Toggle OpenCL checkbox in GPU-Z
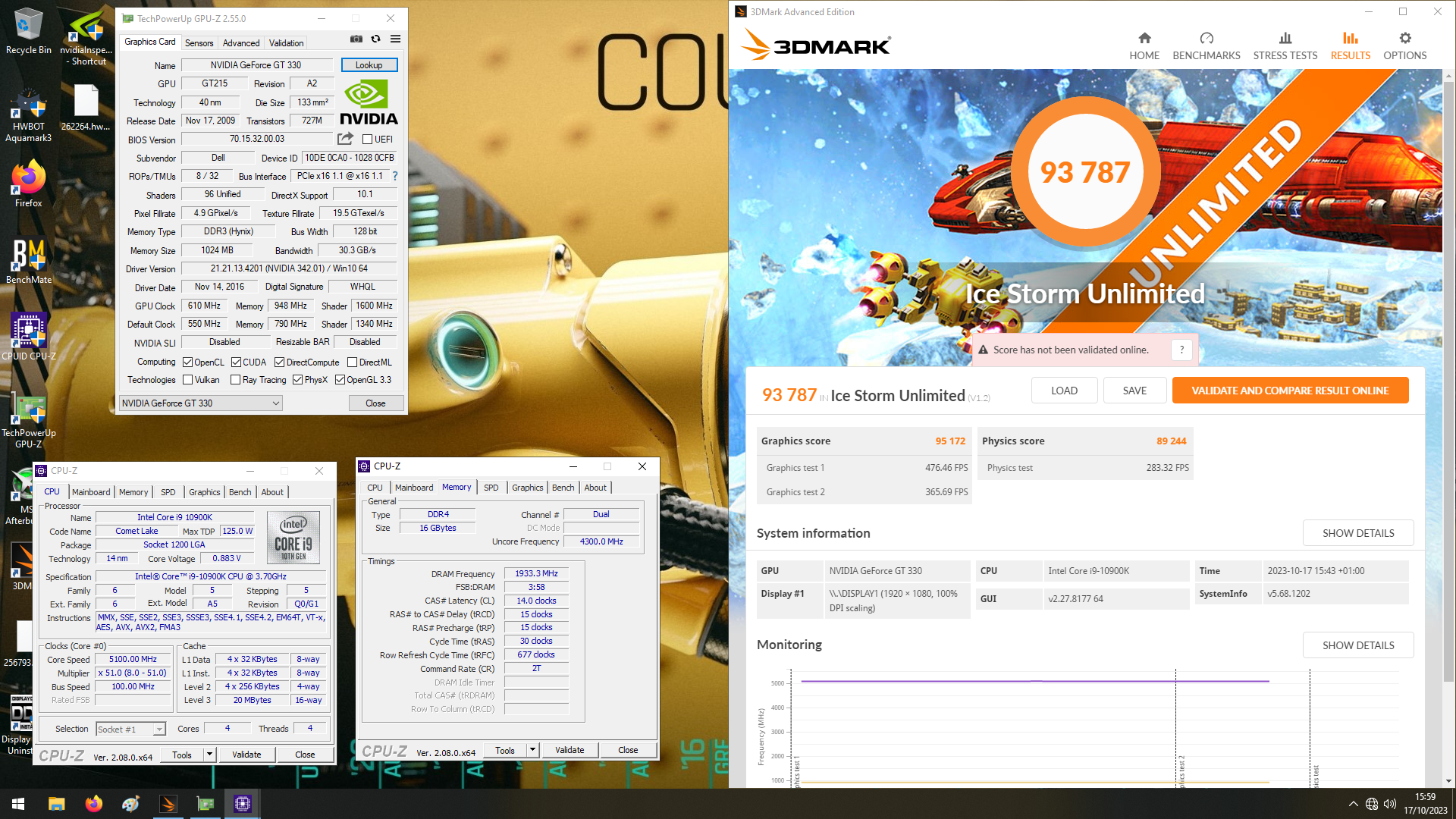 pos(188,362)
